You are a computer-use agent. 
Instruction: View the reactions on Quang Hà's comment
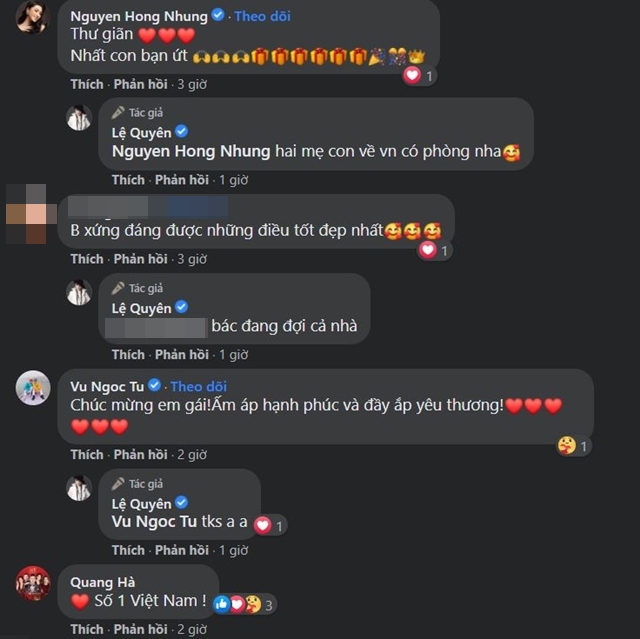tap(245, 604)
